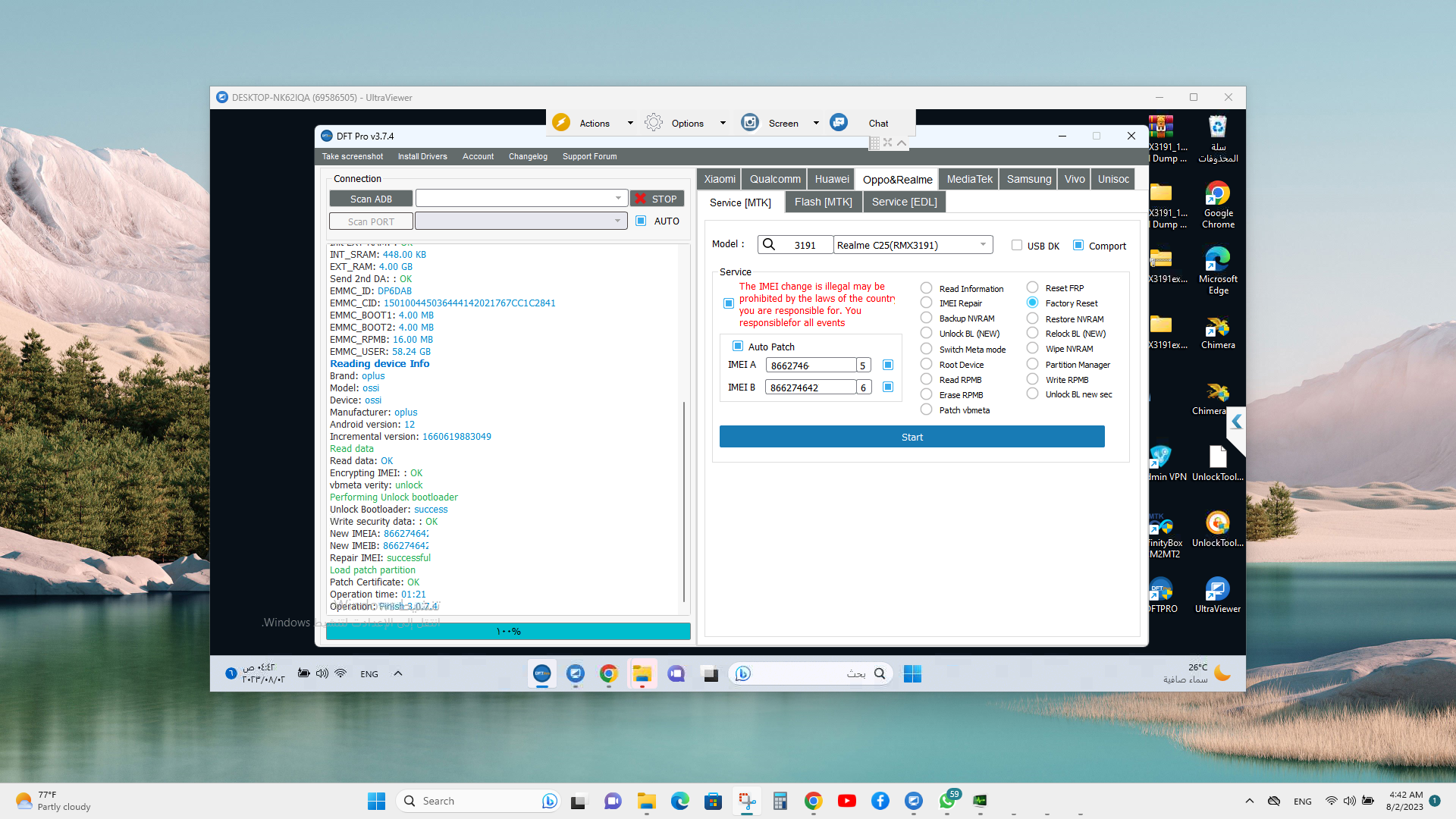Image resolution: width=1456 pixels, height=819 pixels.
Task: Click the STOP button
Action: pyautogui.click(x=657, y=199)
